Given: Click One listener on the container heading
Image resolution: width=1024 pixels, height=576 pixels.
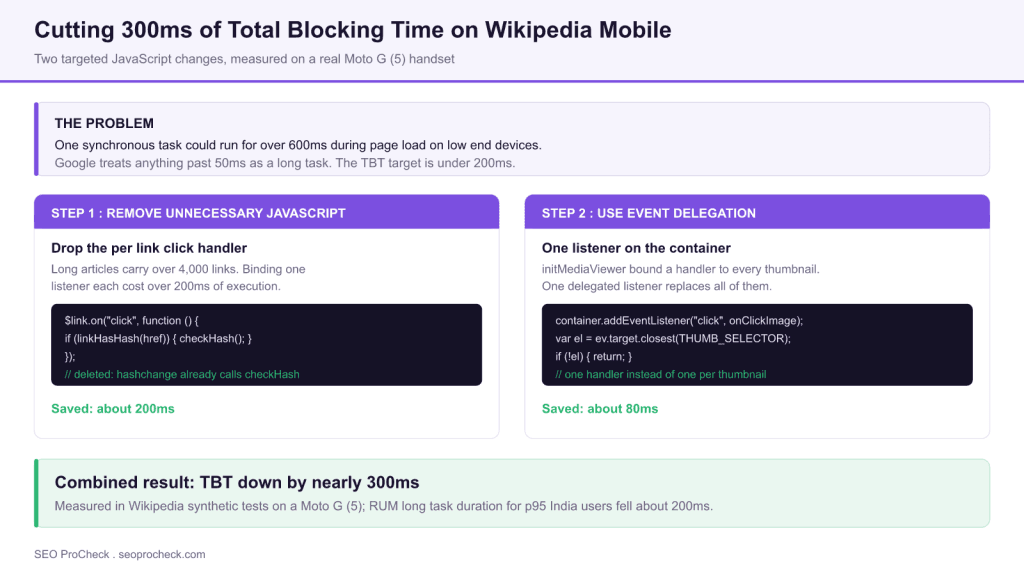Looking at the screenshot, I should (x=636, y=248).
